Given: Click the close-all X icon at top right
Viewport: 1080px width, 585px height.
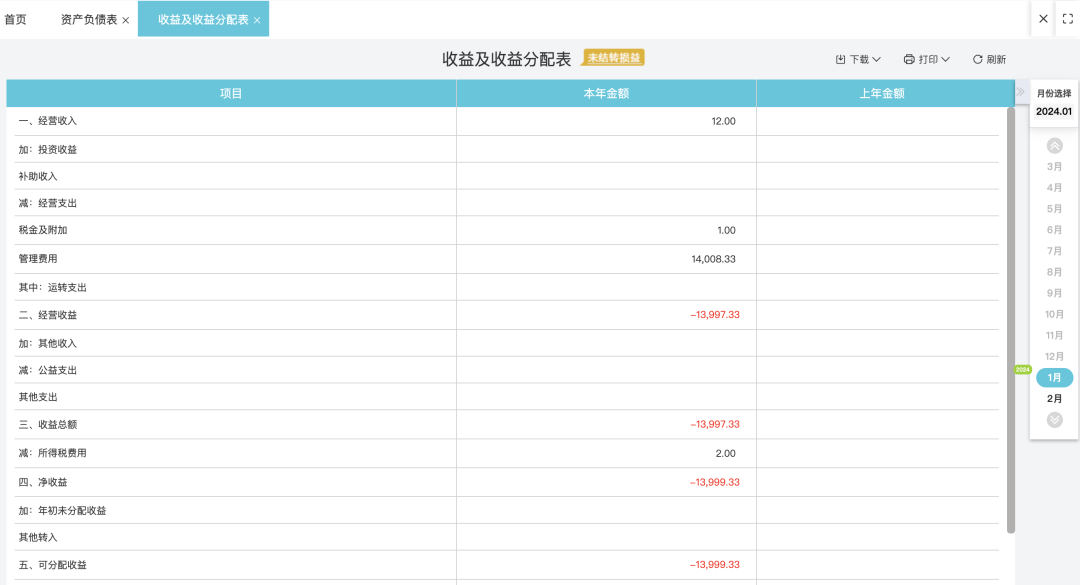Looking at the screenshot, I should (x=1043, y=19).
